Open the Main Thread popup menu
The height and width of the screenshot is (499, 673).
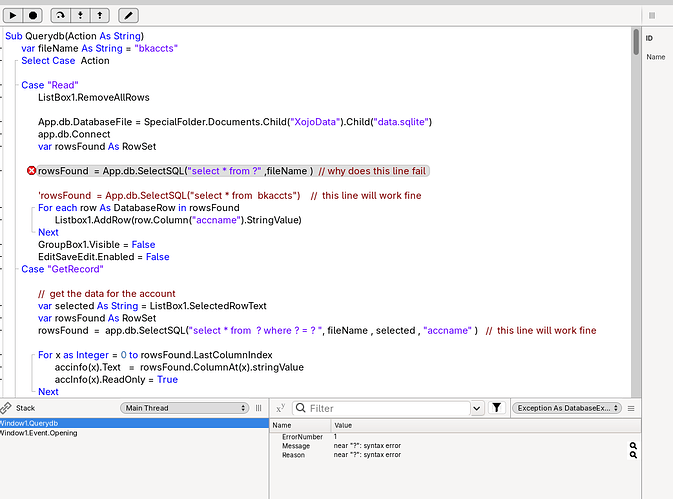185,408
